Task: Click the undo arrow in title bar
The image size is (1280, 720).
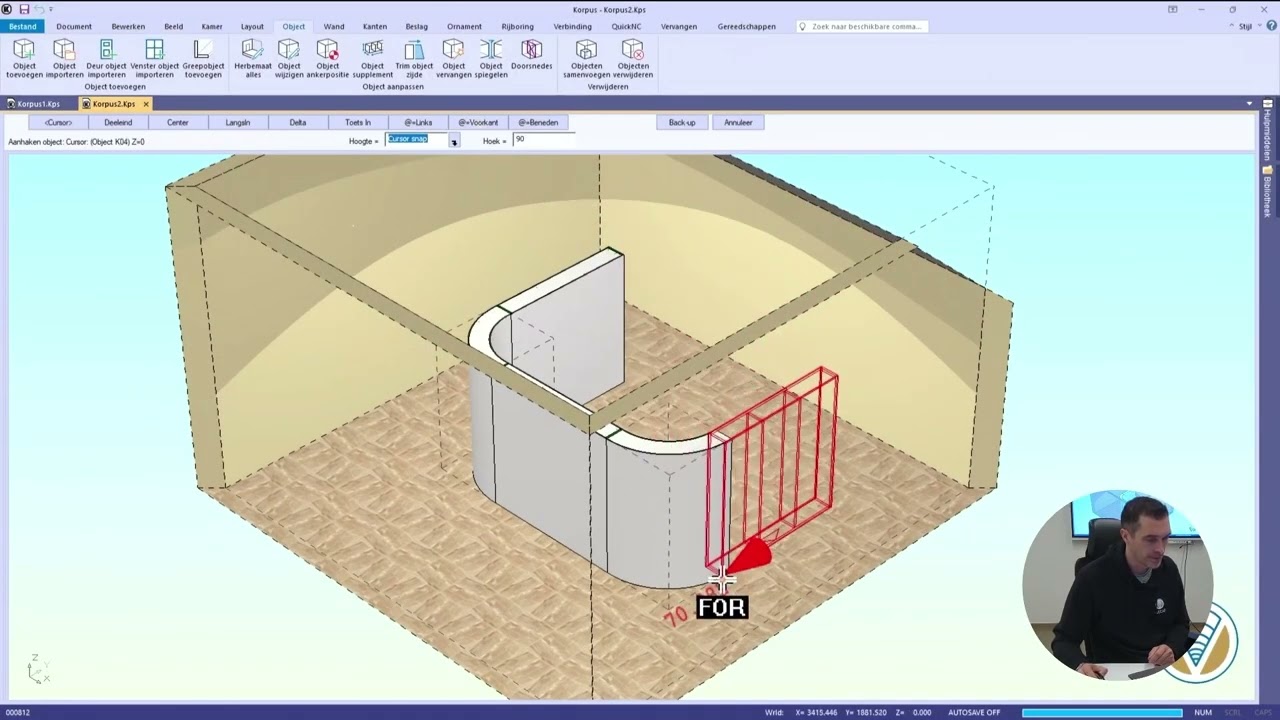Action: coord(38,9)
